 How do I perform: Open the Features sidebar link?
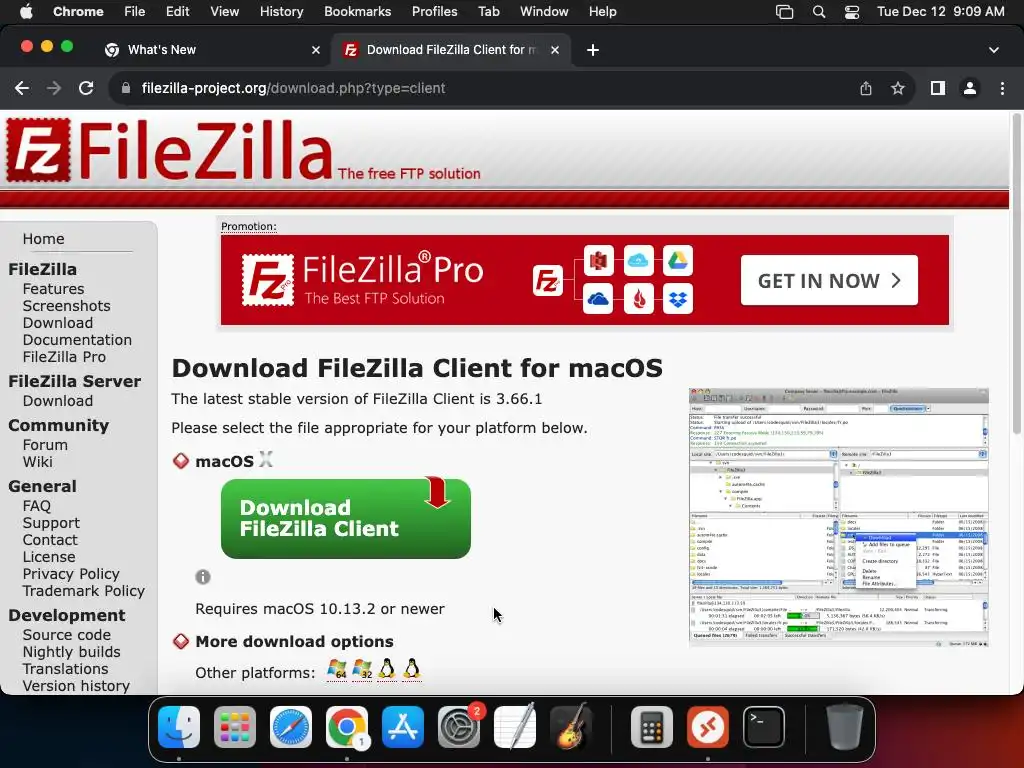tap(54, 289)
